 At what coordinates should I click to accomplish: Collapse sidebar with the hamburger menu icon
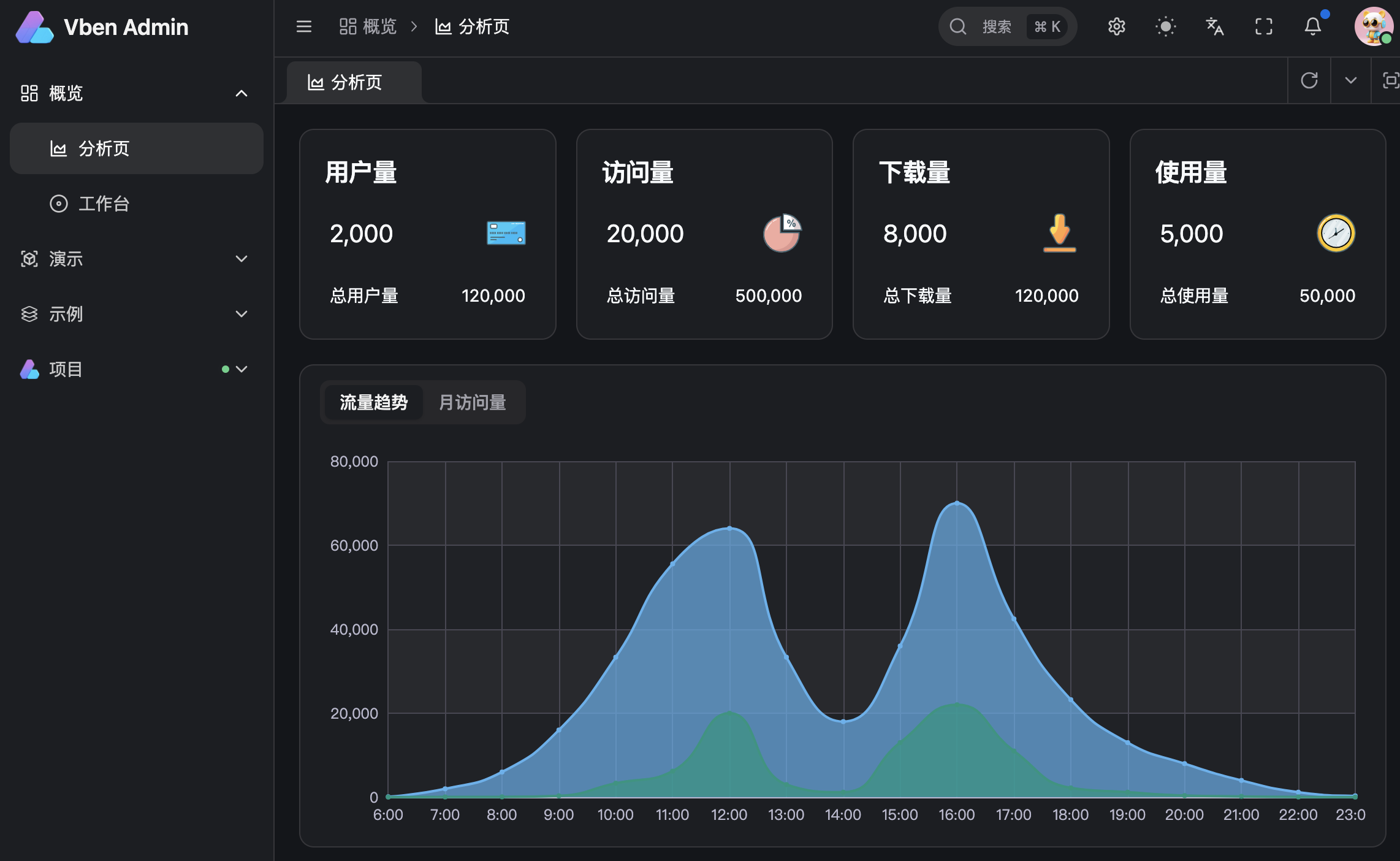tap(304, 26)
